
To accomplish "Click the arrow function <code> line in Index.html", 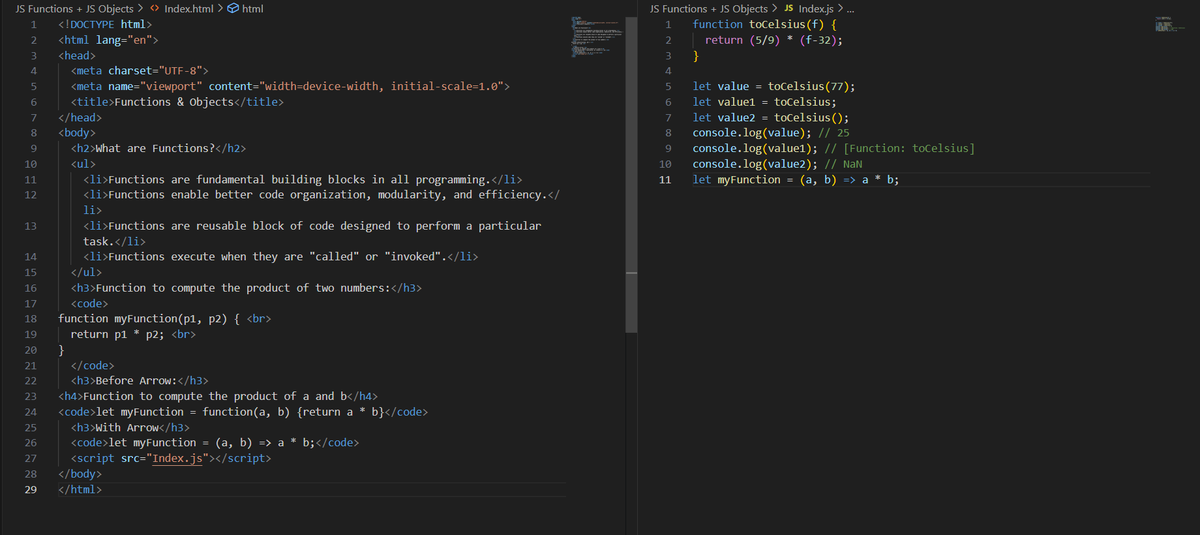I will [x=215, y=443].
